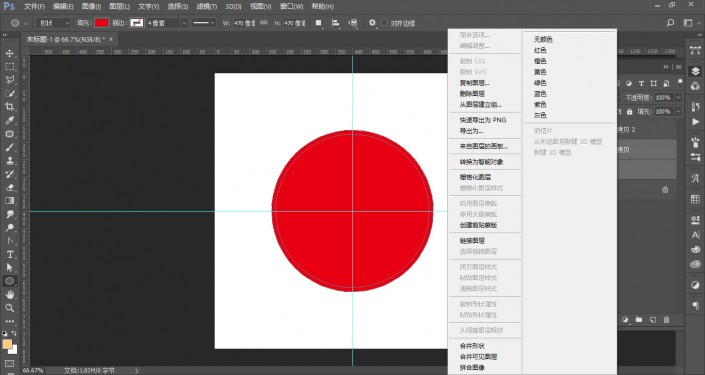This screenshot has width=705, height=375.
Task: Select the Brush tool
Action: tap(9, 147)
